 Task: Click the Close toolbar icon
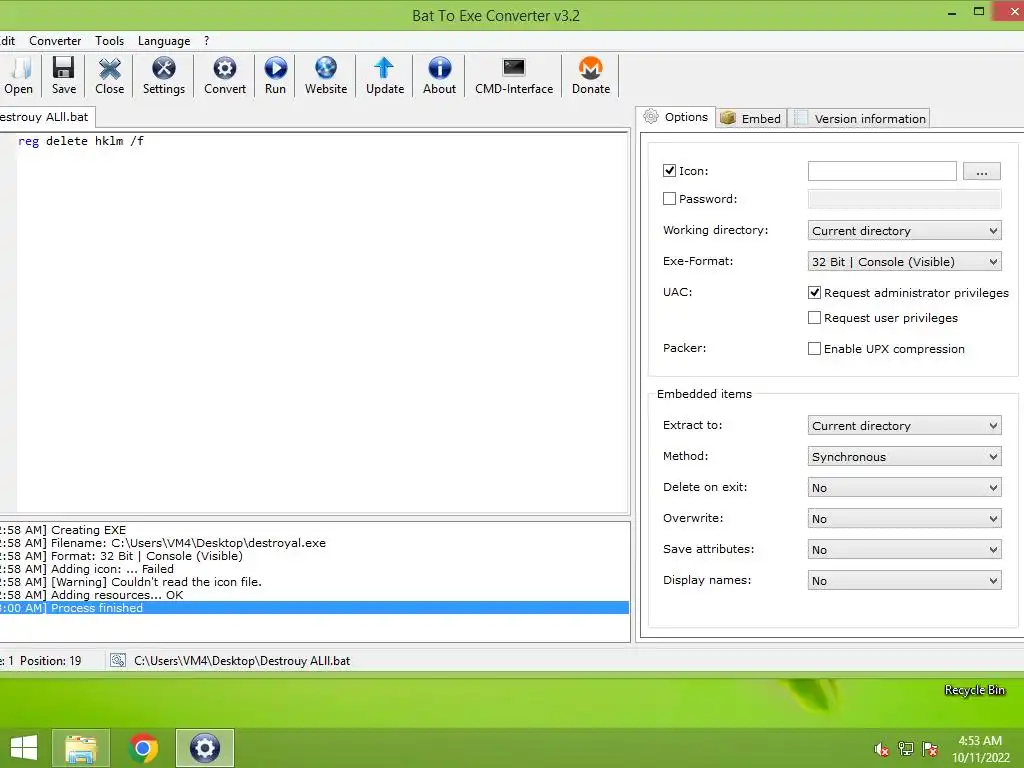click(x=109, y=69)
